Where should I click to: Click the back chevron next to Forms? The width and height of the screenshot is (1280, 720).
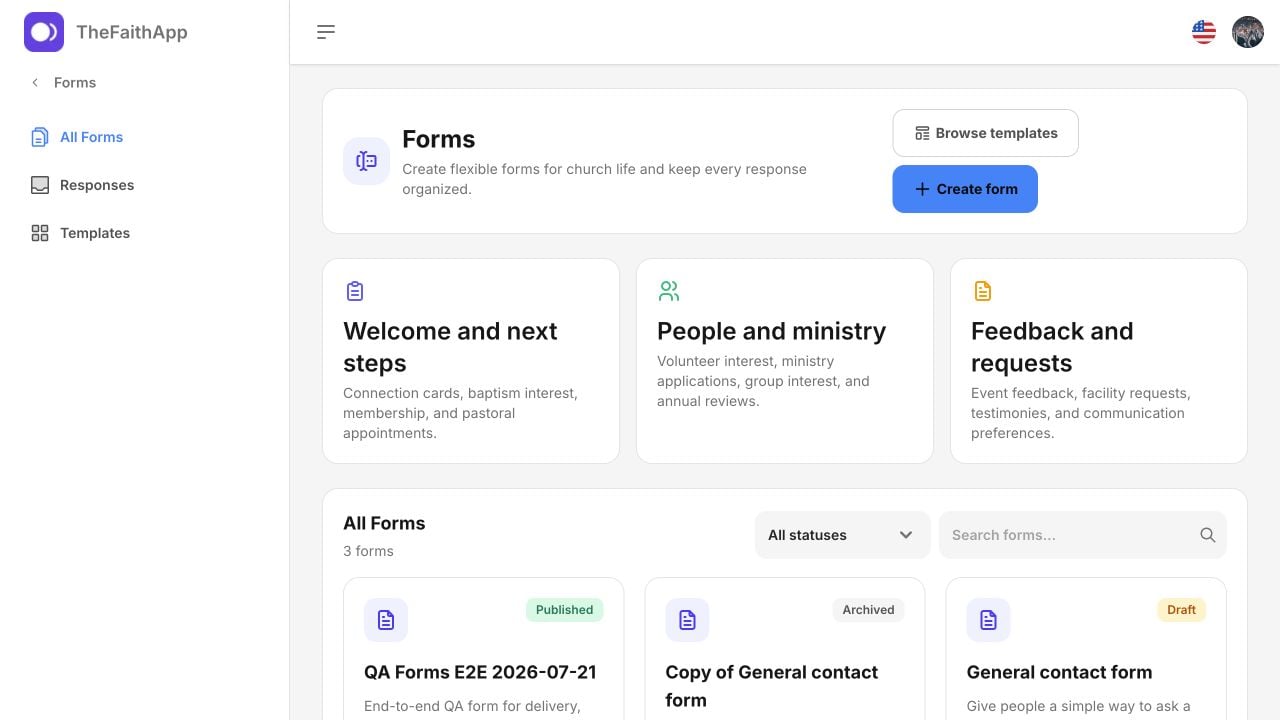35,83
